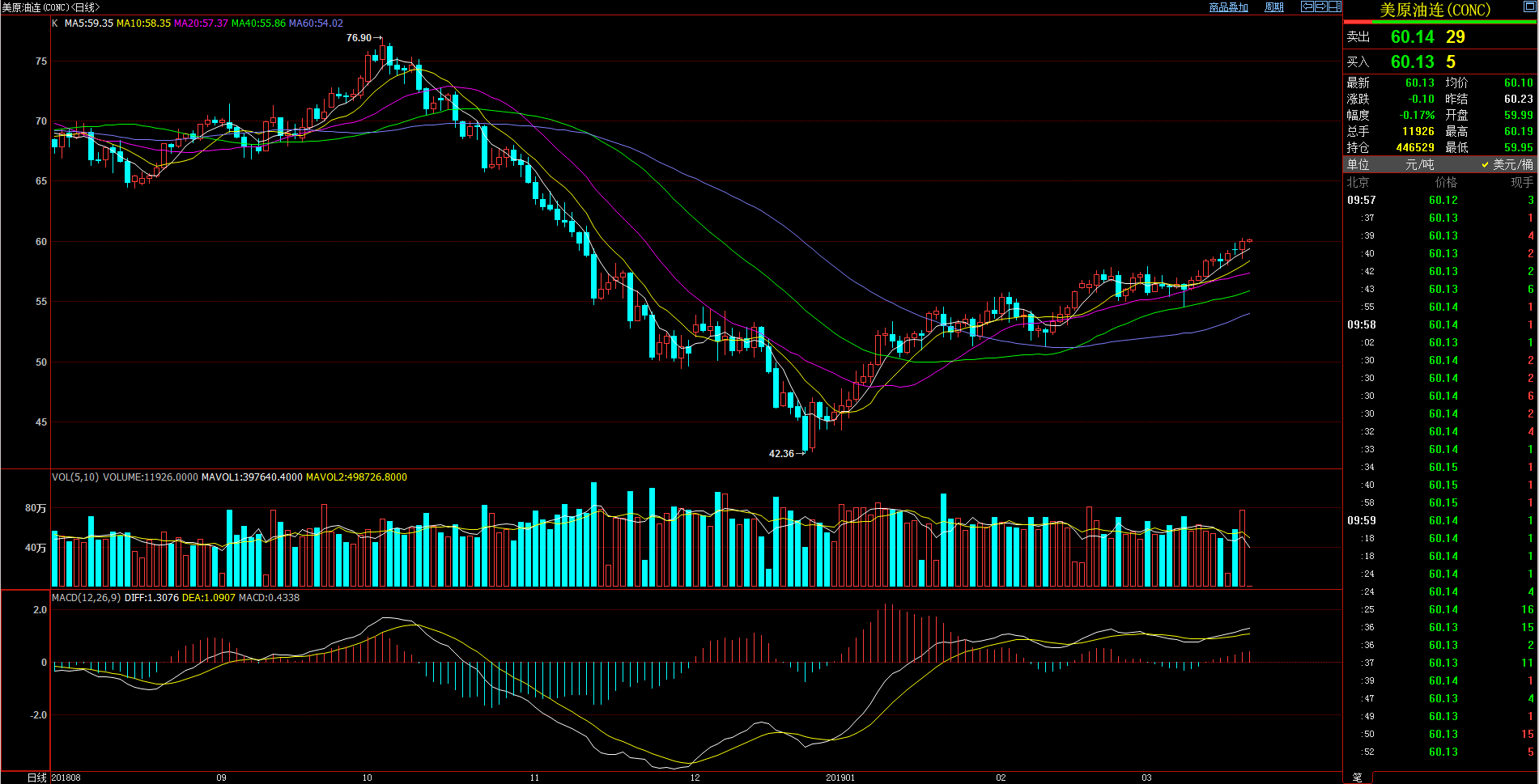The width and height of the screenshot is (1539, 784).
Task: Click the 201808 date axis label
Action: point(66,778)
